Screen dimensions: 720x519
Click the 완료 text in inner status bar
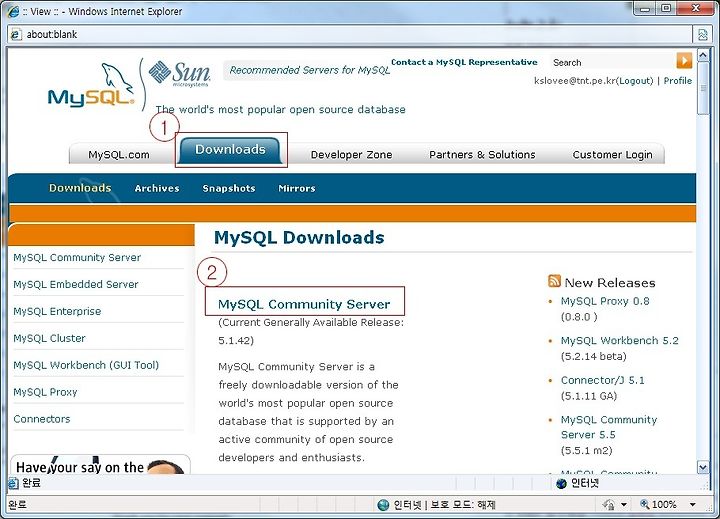point(31,483)
